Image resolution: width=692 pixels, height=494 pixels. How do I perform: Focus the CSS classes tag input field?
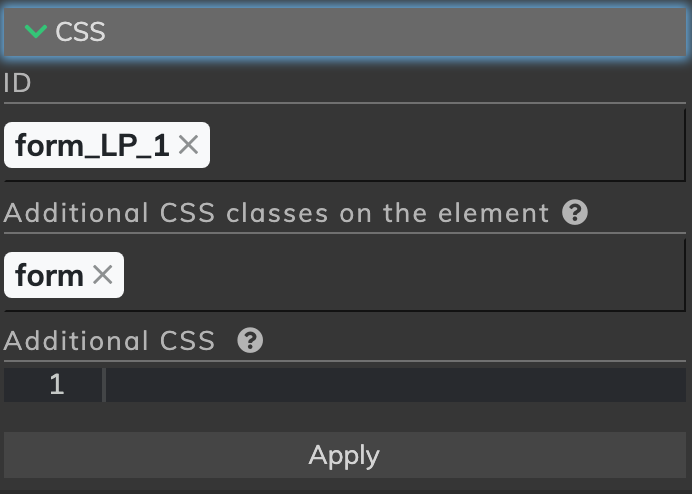[x=404, y=275]
